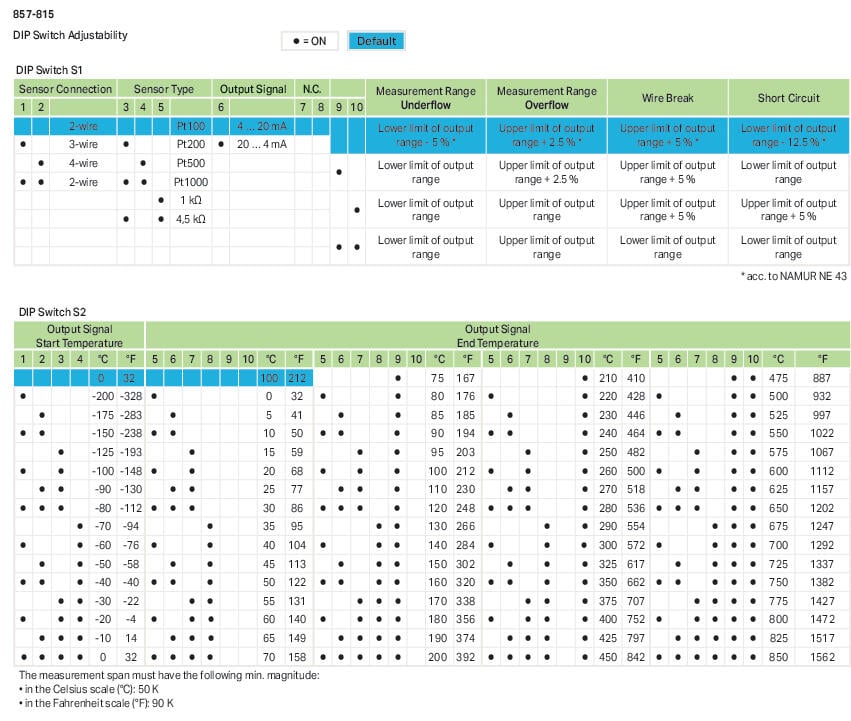Click the Measurement Range Overflow header
The image size is (851, 721).
(546, 98)
